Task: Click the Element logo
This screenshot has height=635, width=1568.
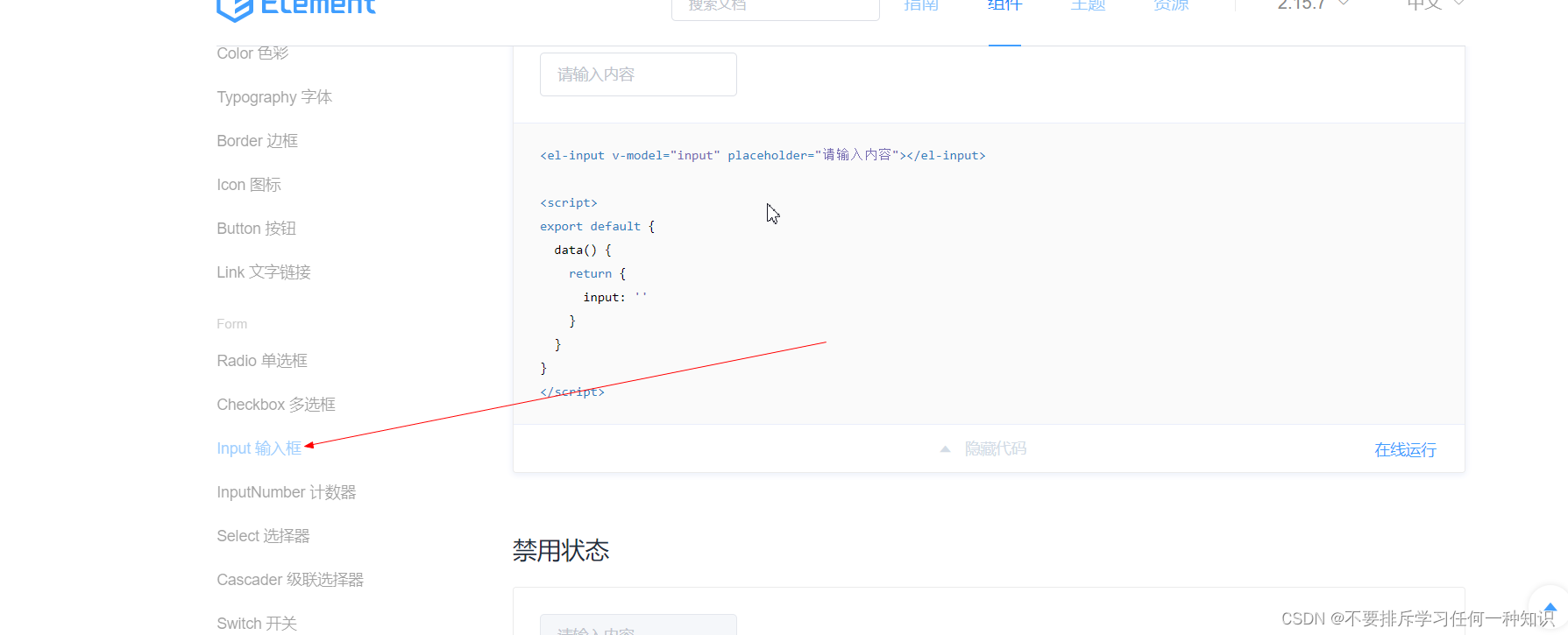Action: pyautogui.click(x=296, y=9)
